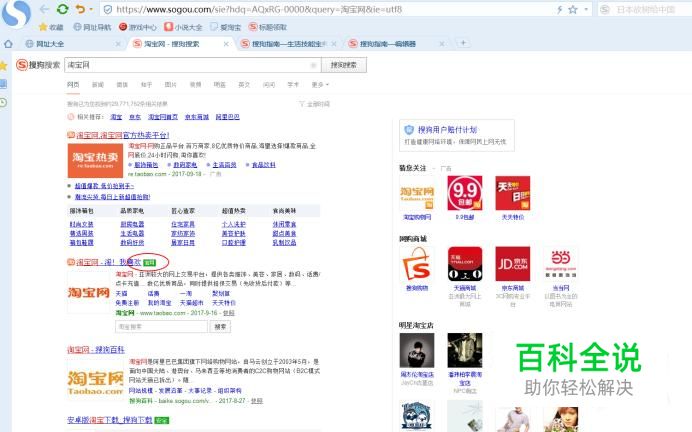Select the 新闻 search category tab
Viewport: 692px width, 432px height.
click(98, 84)
